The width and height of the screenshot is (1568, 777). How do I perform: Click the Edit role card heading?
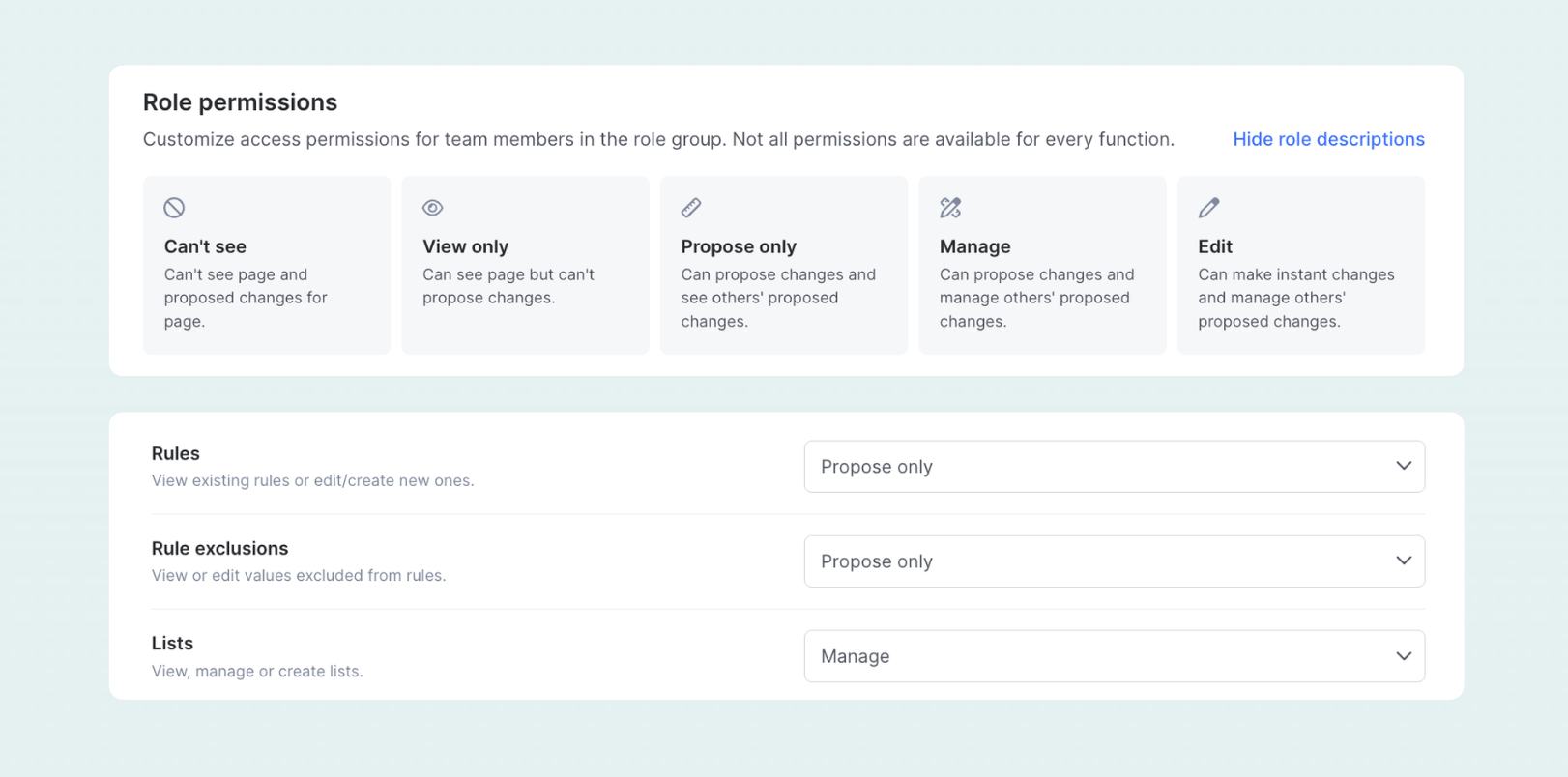pyautogui.click(x=1215, y=246)
